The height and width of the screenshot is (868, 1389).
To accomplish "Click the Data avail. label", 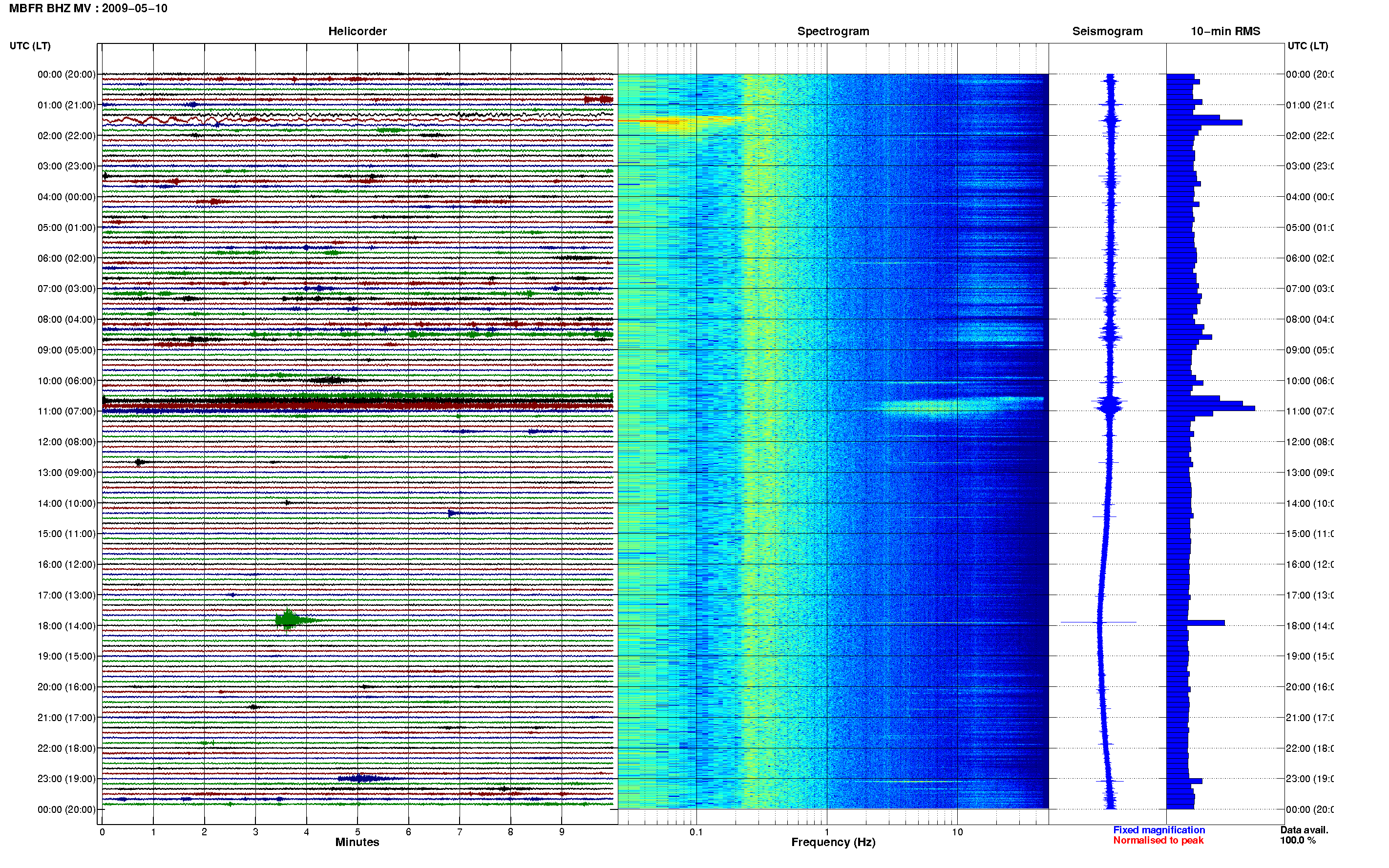I will pyautogui.click(x=1304, y=829).
